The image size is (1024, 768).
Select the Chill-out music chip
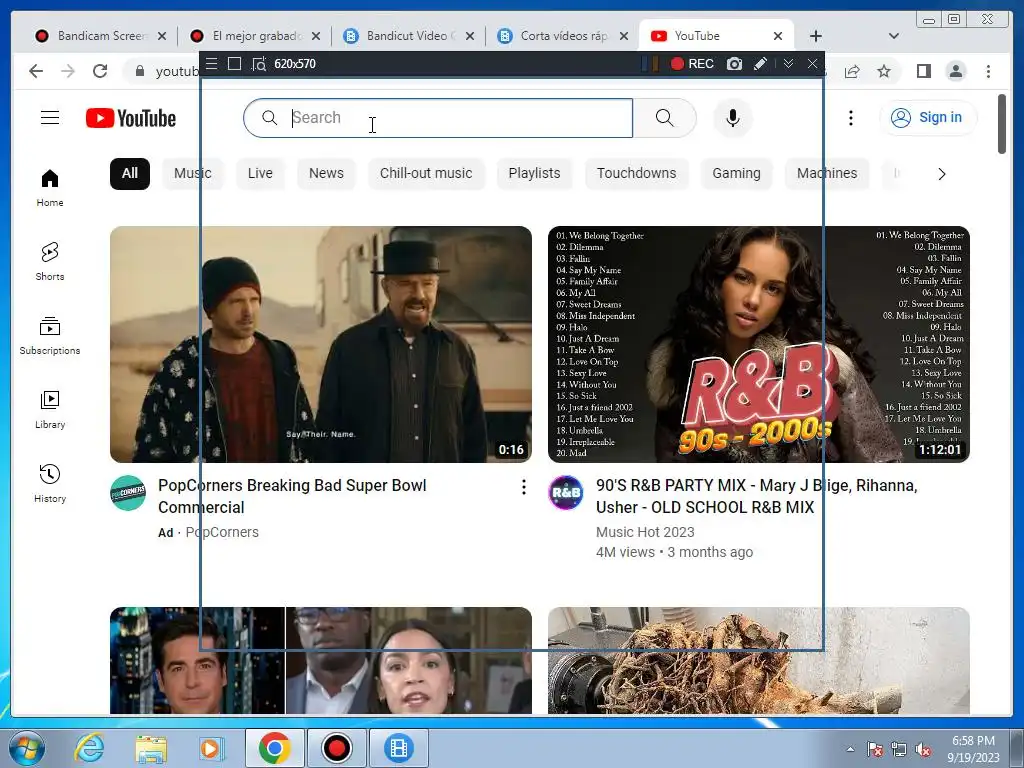pos(426,174)
